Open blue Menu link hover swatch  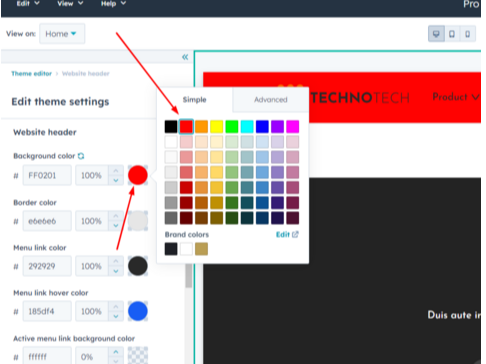point(138,311)
